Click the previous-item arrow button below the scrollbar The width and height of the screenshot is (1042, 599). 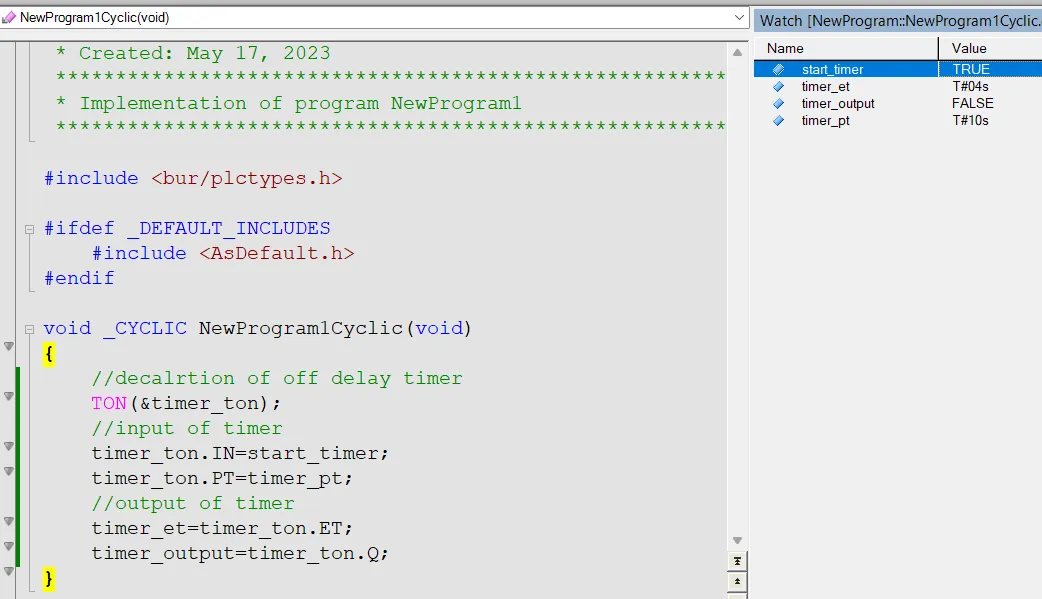737,582
